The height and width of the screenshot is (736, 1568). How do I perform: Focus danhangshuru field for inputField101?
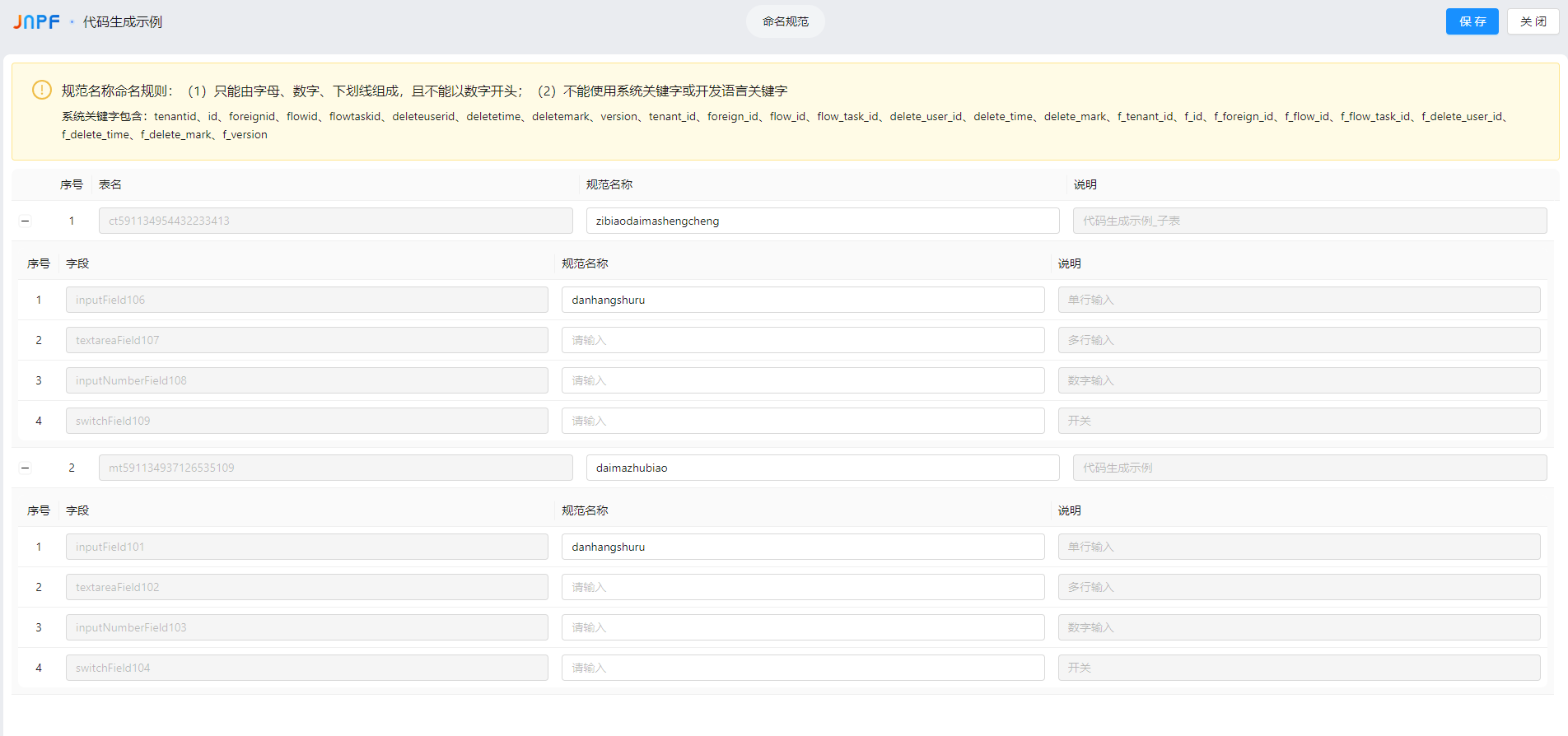pos(802,547)
